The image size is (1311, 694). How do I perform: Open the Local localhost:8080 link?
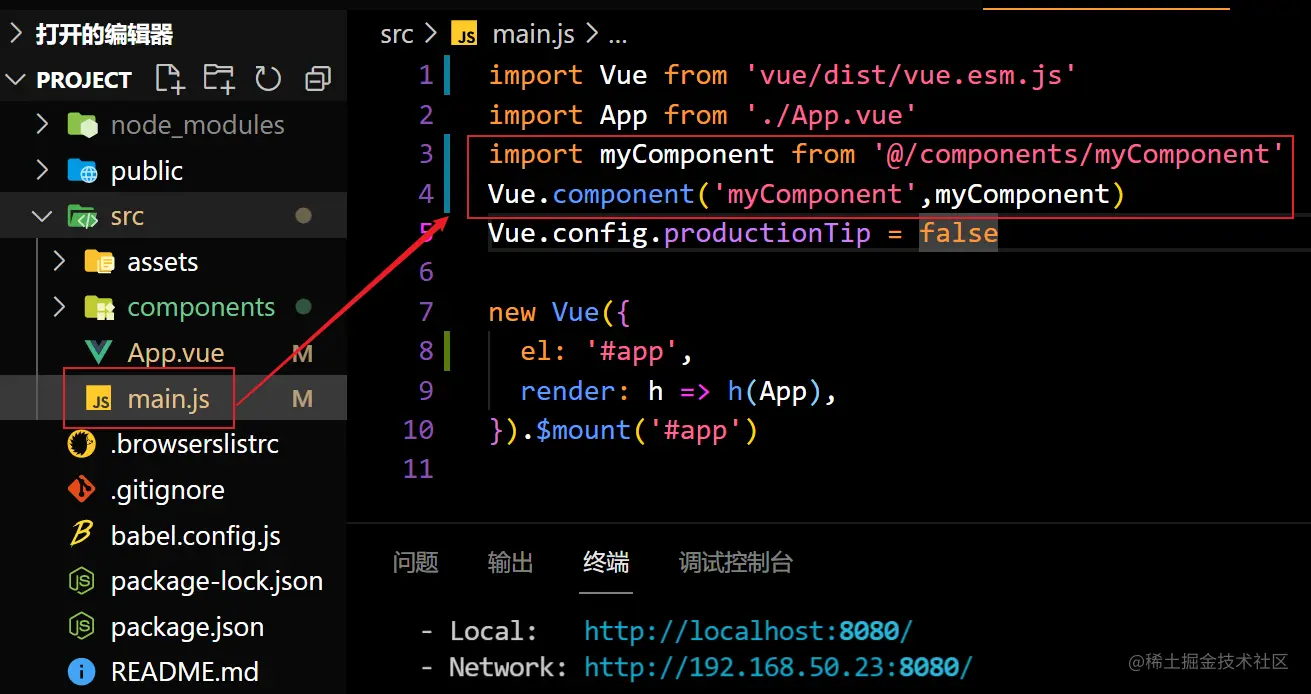pos(748,631)
